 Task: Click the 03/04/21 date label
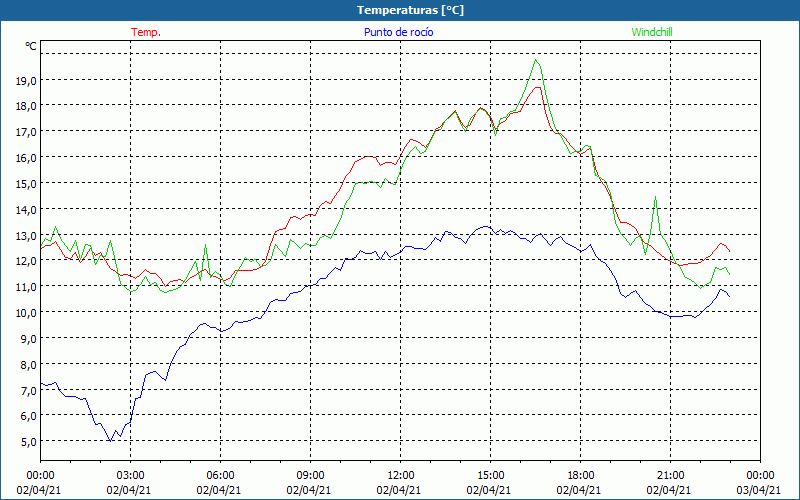click(x=761, y=490)
